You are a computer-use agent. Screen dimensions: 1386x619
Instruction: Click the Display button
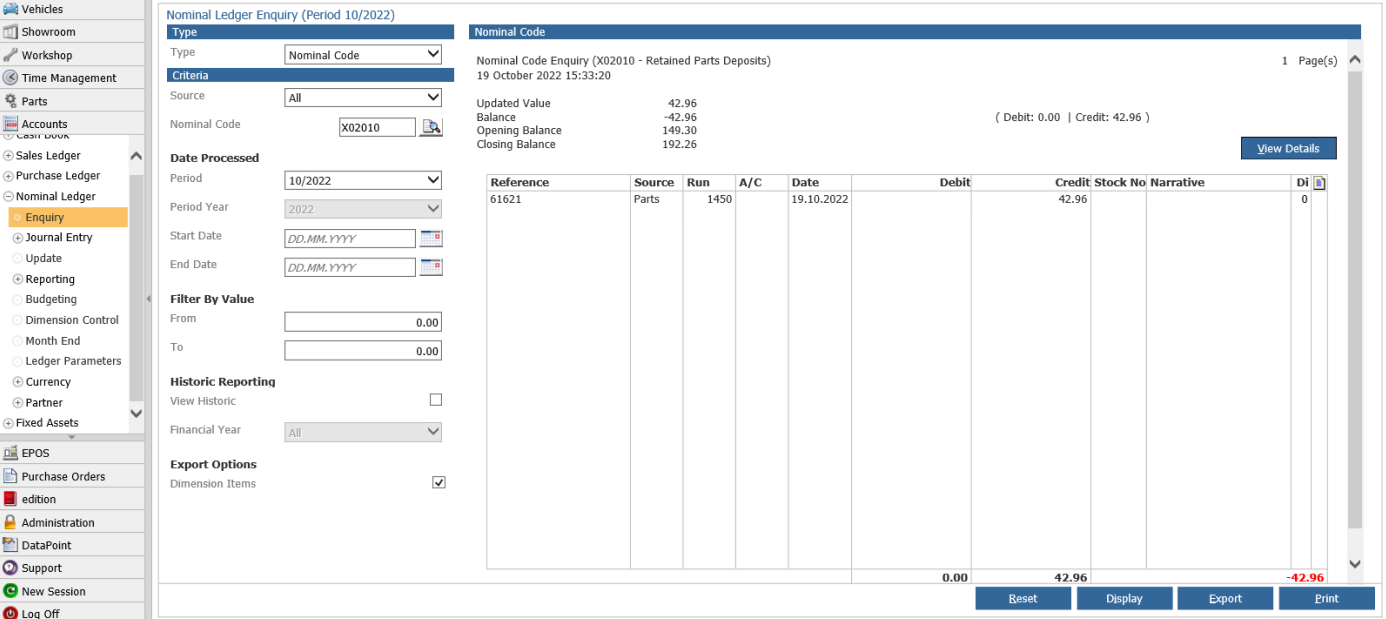pos(1124,598)
